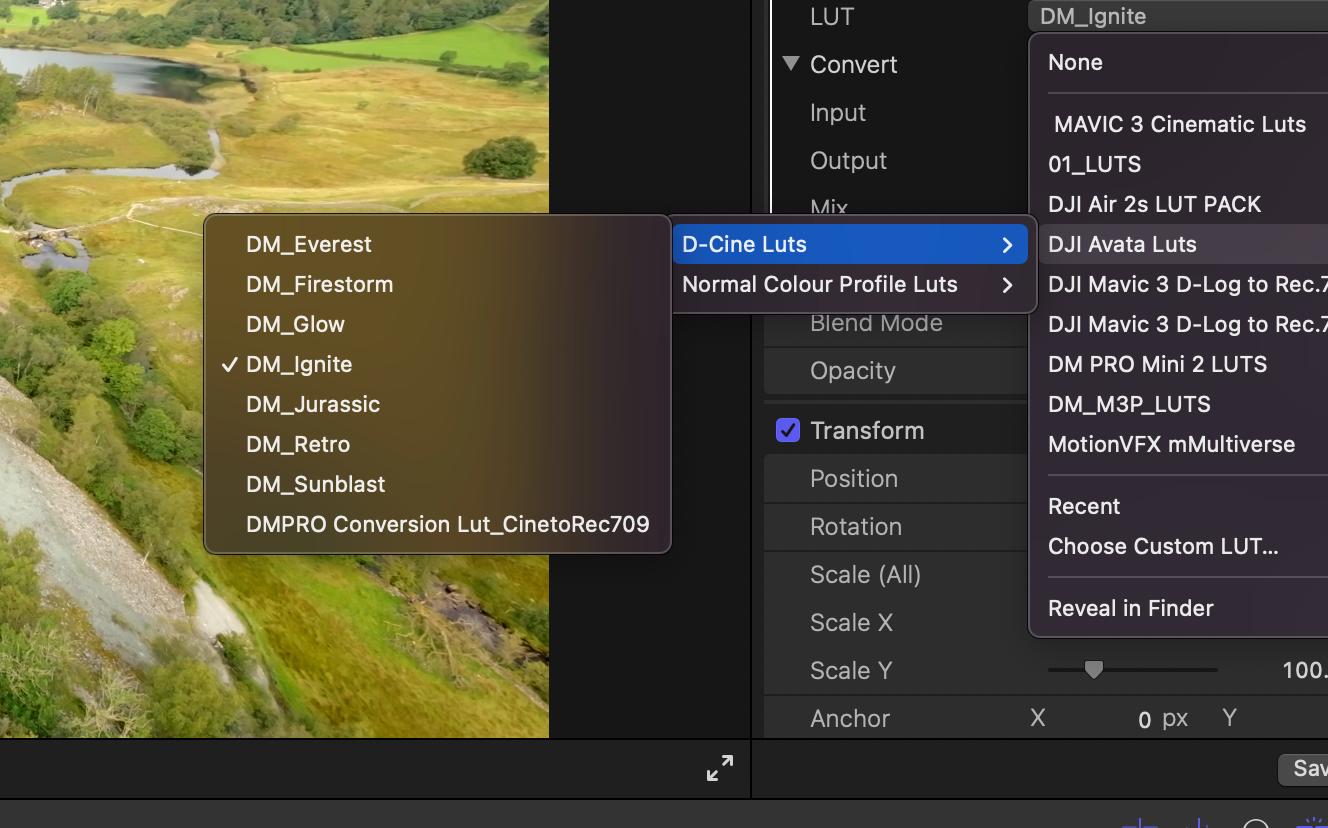Expand the Normal Colour Profile Luts chevron
Image resolution: width=1328 pixels, height=828 pixels.
[1007, 285]
